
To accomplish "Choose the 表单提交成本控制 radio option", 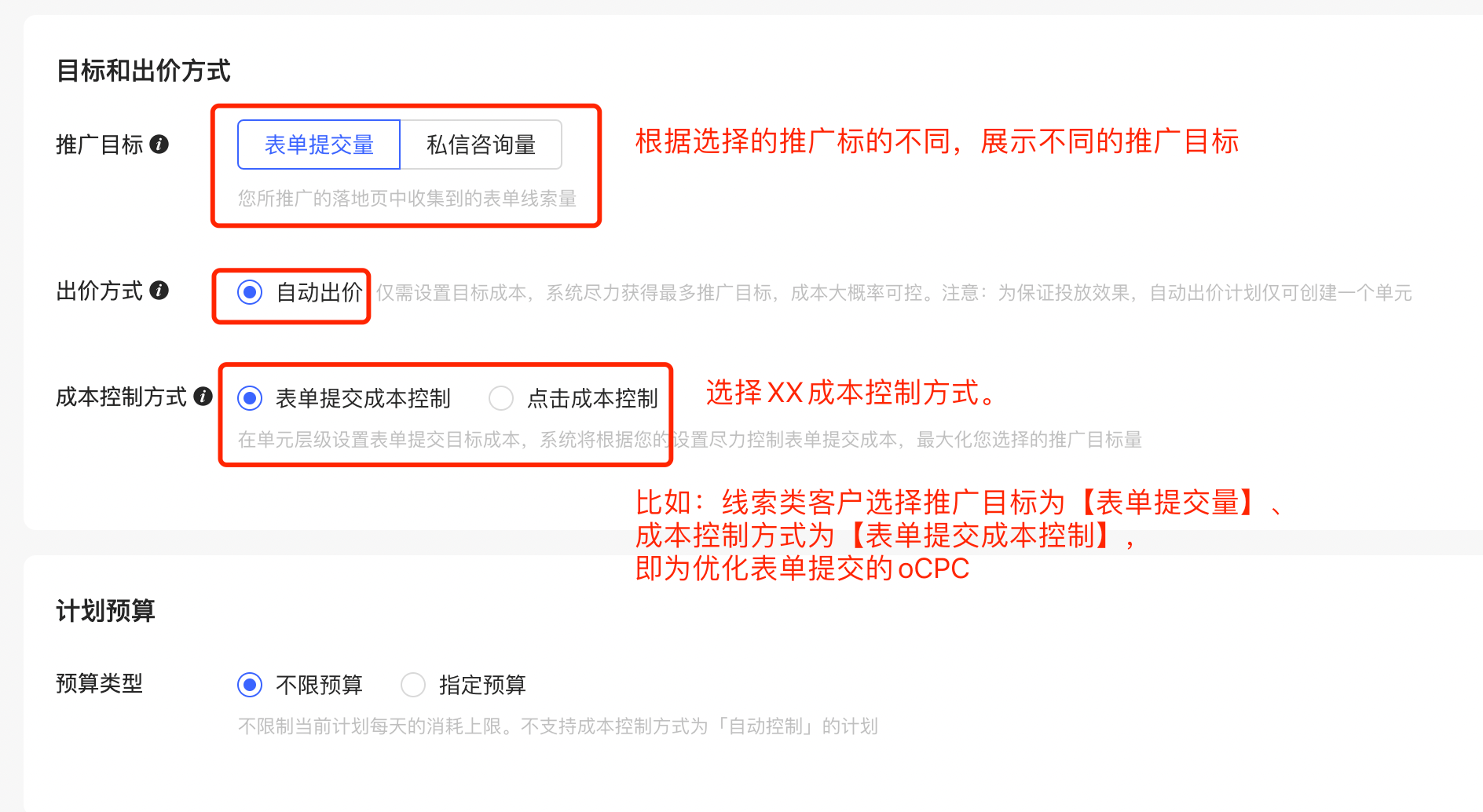I will pos(250,398).
